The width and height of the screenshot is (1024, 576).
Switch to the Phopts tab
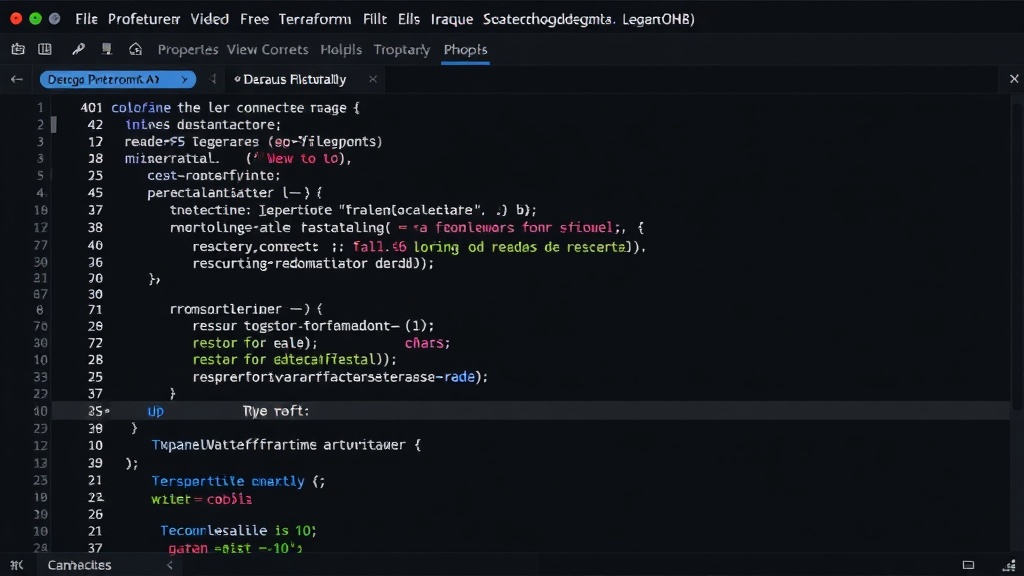point(465,50)
